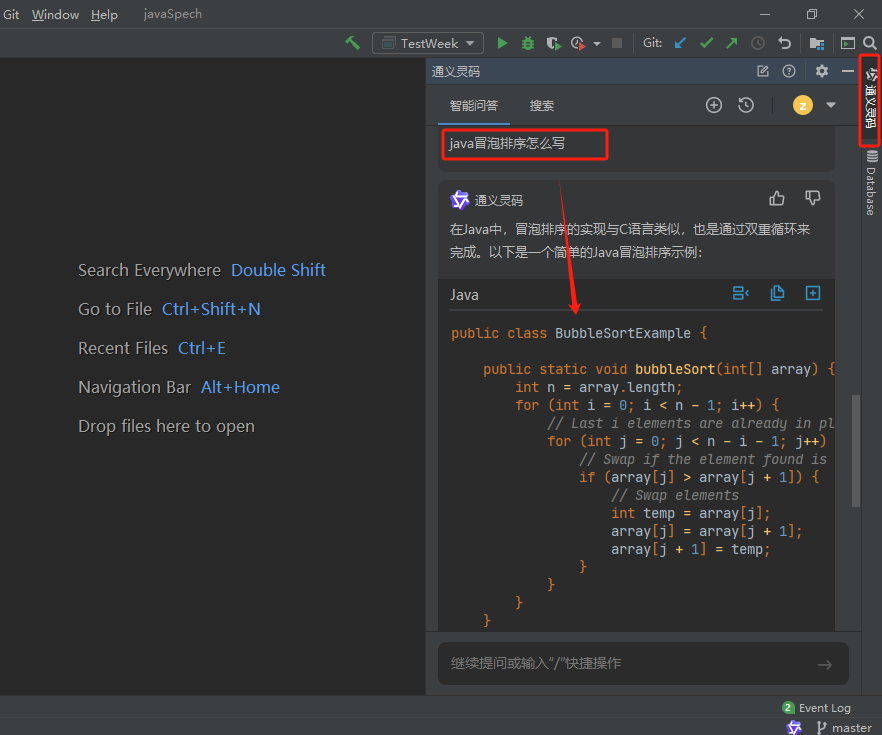Click the thumbs down icon on answer
The width and height of the screenshot is (882, 735).
813,198
